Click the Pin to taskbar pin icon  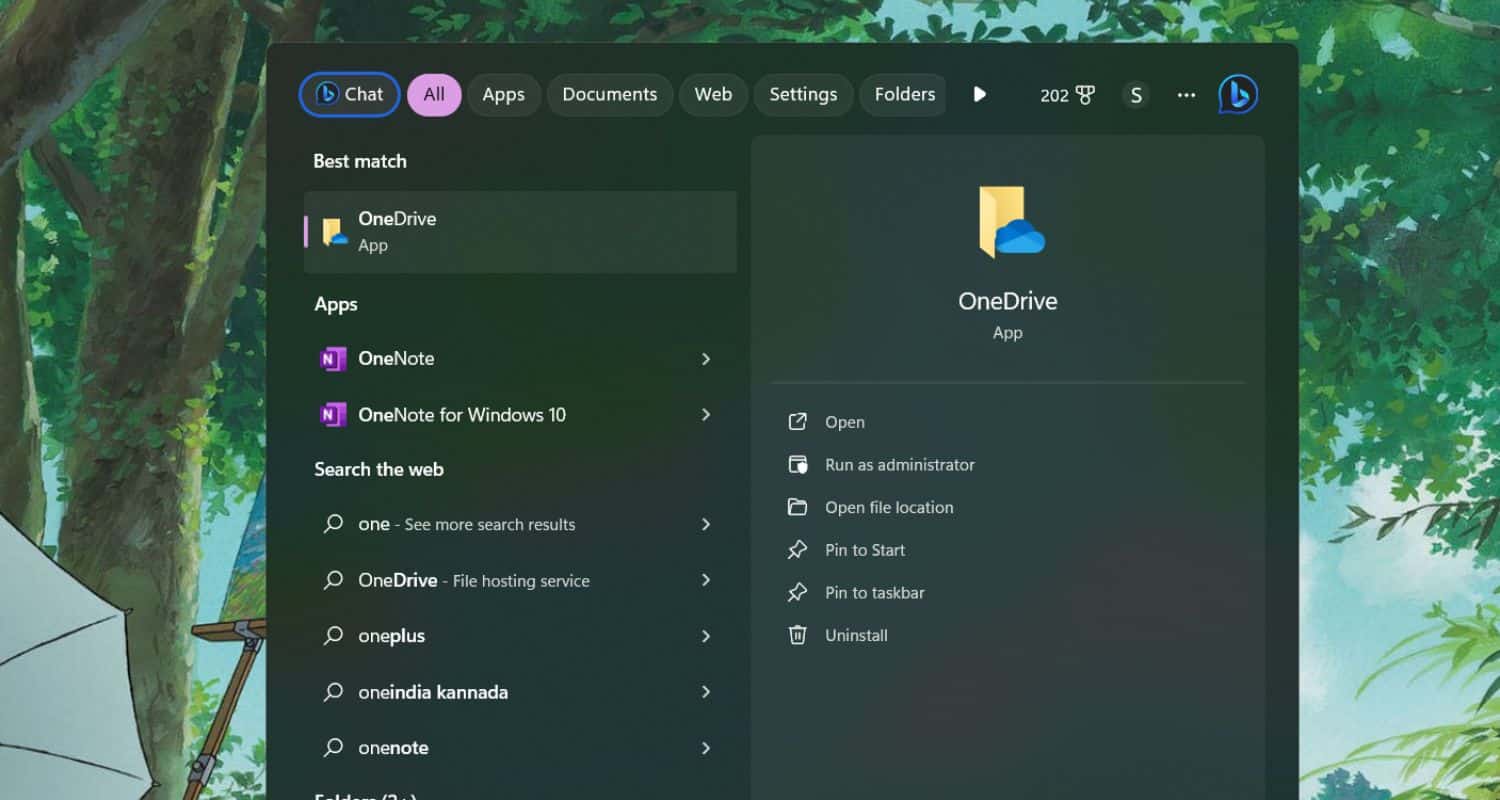pyautogui.click(x=797, y=592)
